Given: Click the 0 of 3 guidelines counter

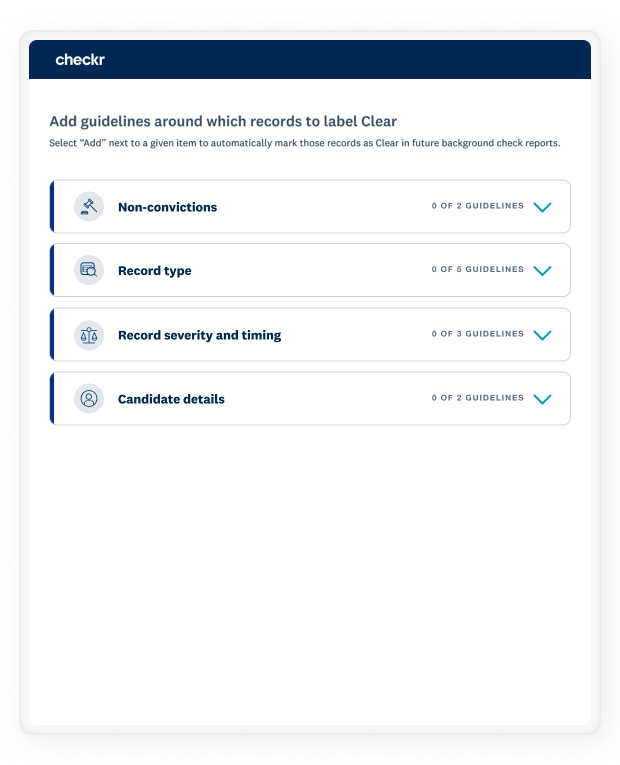Looking at the screenshot, I should [478, 334].
